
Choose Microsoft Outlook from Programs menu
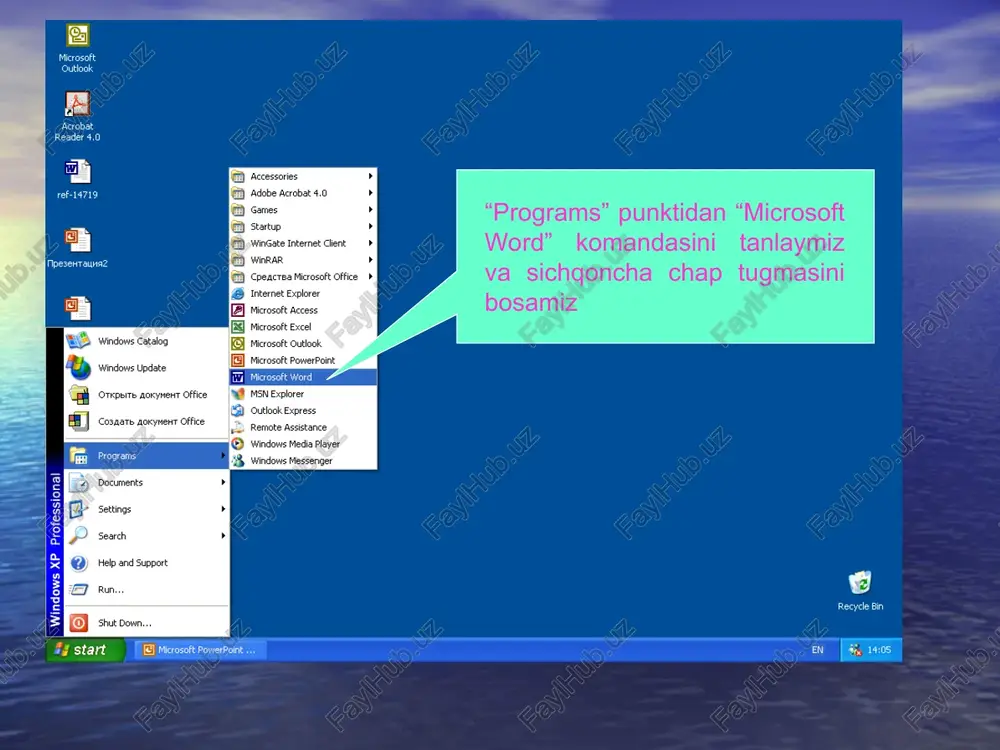[303, 343]
